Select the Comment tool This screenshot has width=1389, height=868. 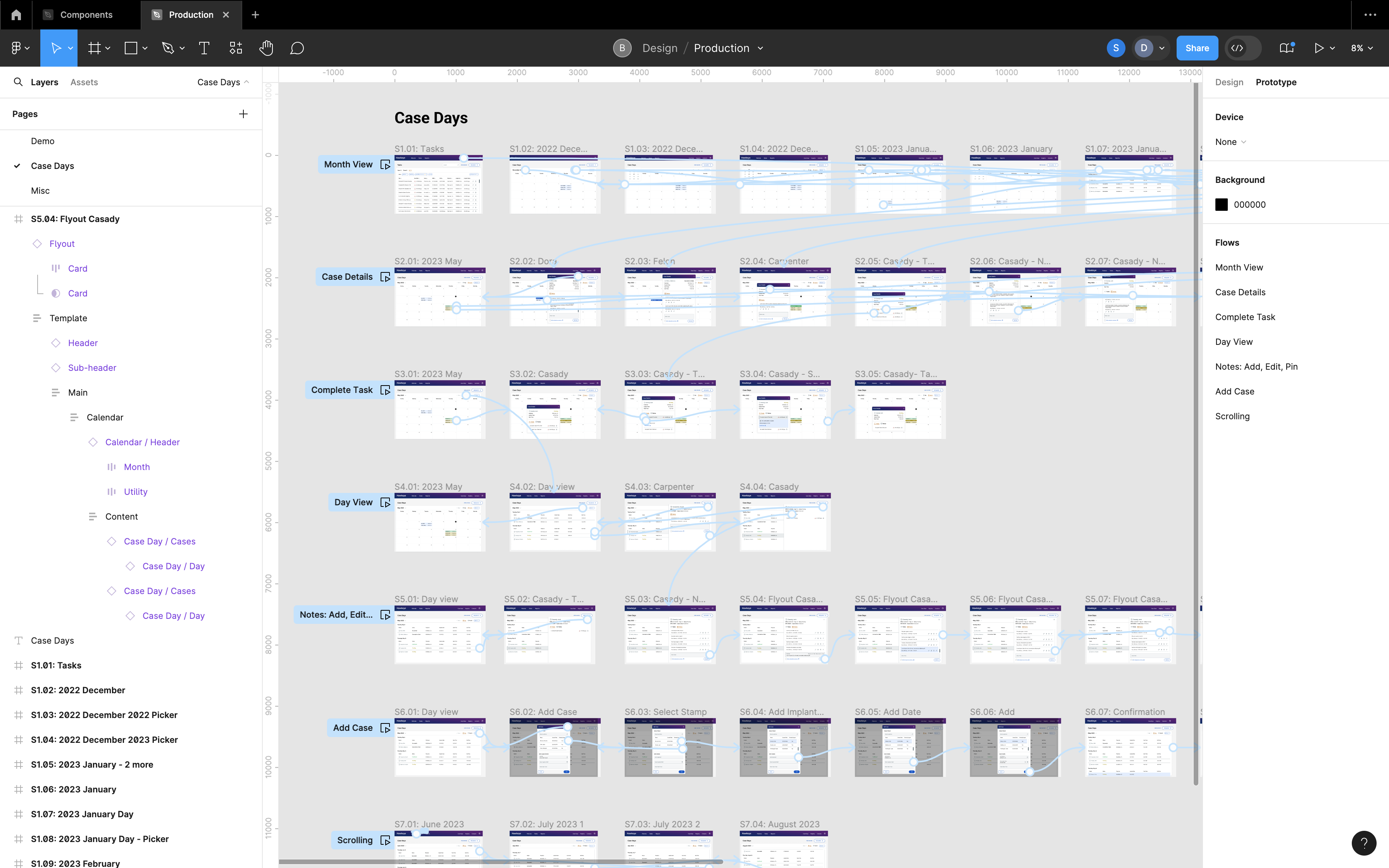tap(297, 48)
